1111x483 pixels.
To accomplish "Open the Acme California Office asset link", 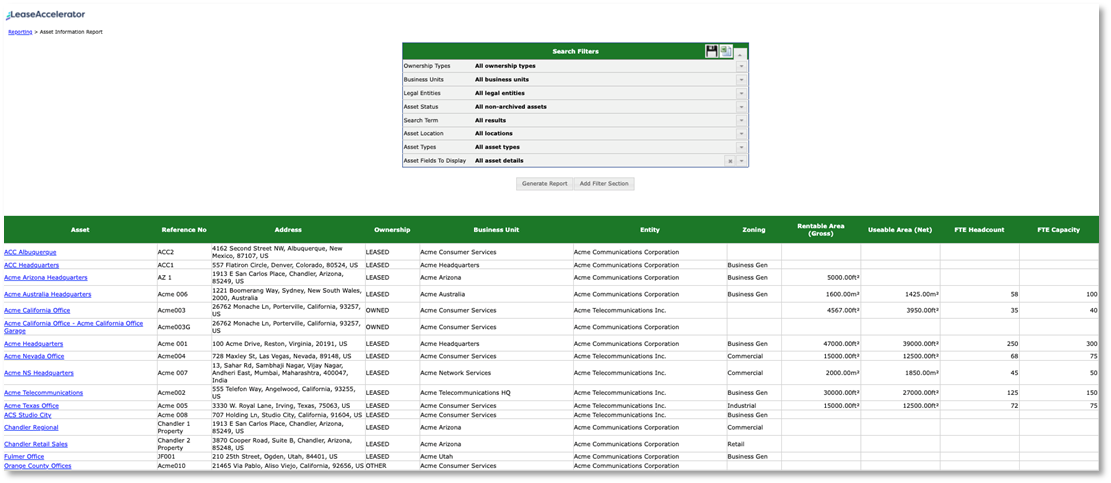I will point(37,310).
